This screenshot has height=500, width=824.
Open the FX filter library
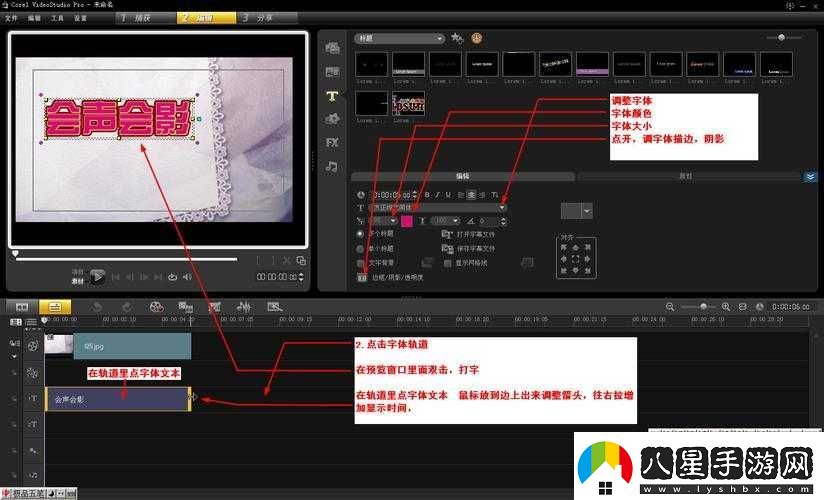pyautogui.click(x=332, y=142)
